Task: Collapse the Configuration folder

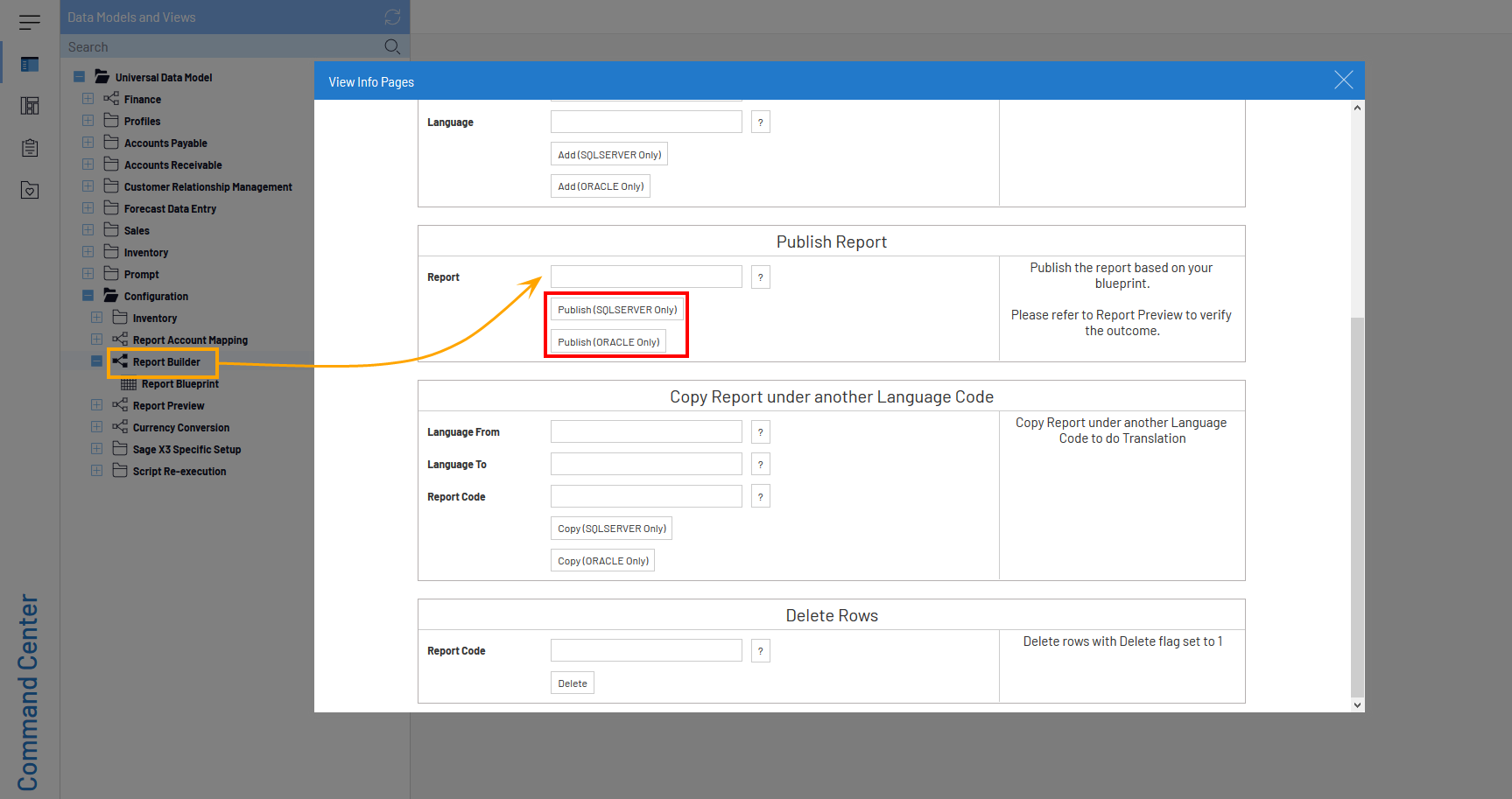Action: (x=88, y=296)
